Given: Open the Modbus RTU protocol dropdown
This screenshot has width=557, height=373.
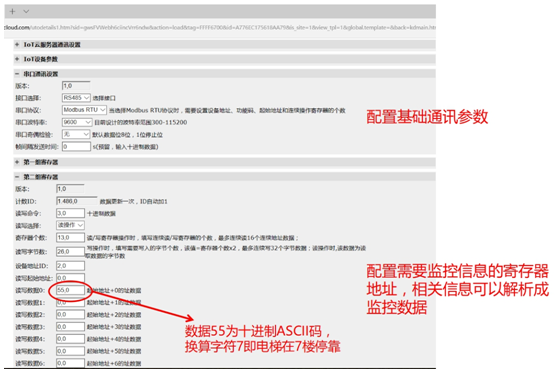Looking at the screenshot, I should (x=84, y=110).
